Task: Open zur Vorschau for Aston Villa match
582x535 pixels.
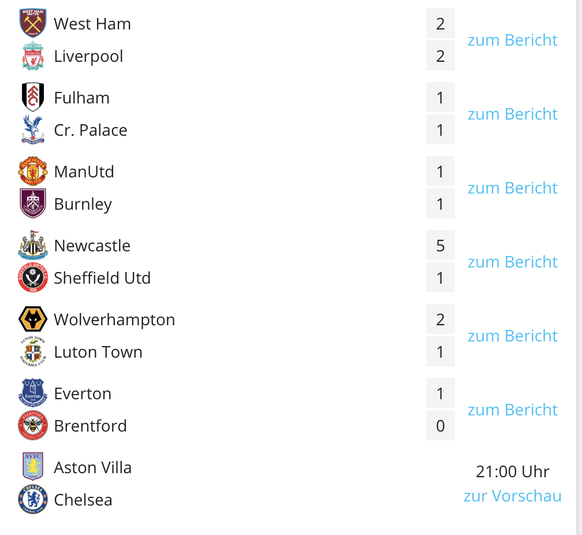Action: (512, 496)
